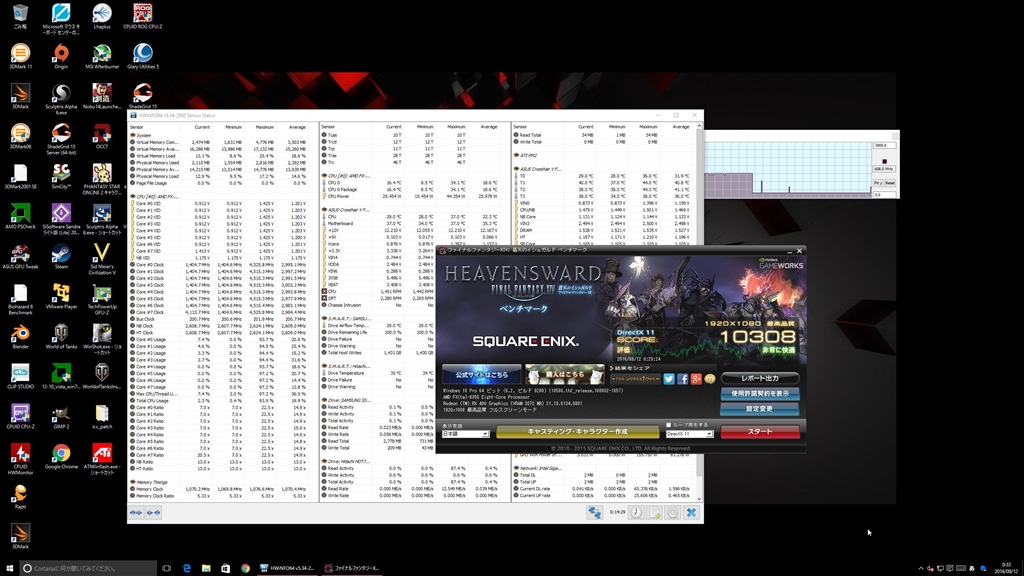
Task: Share score on Twitter in benchmark
Action: (669, 379)
